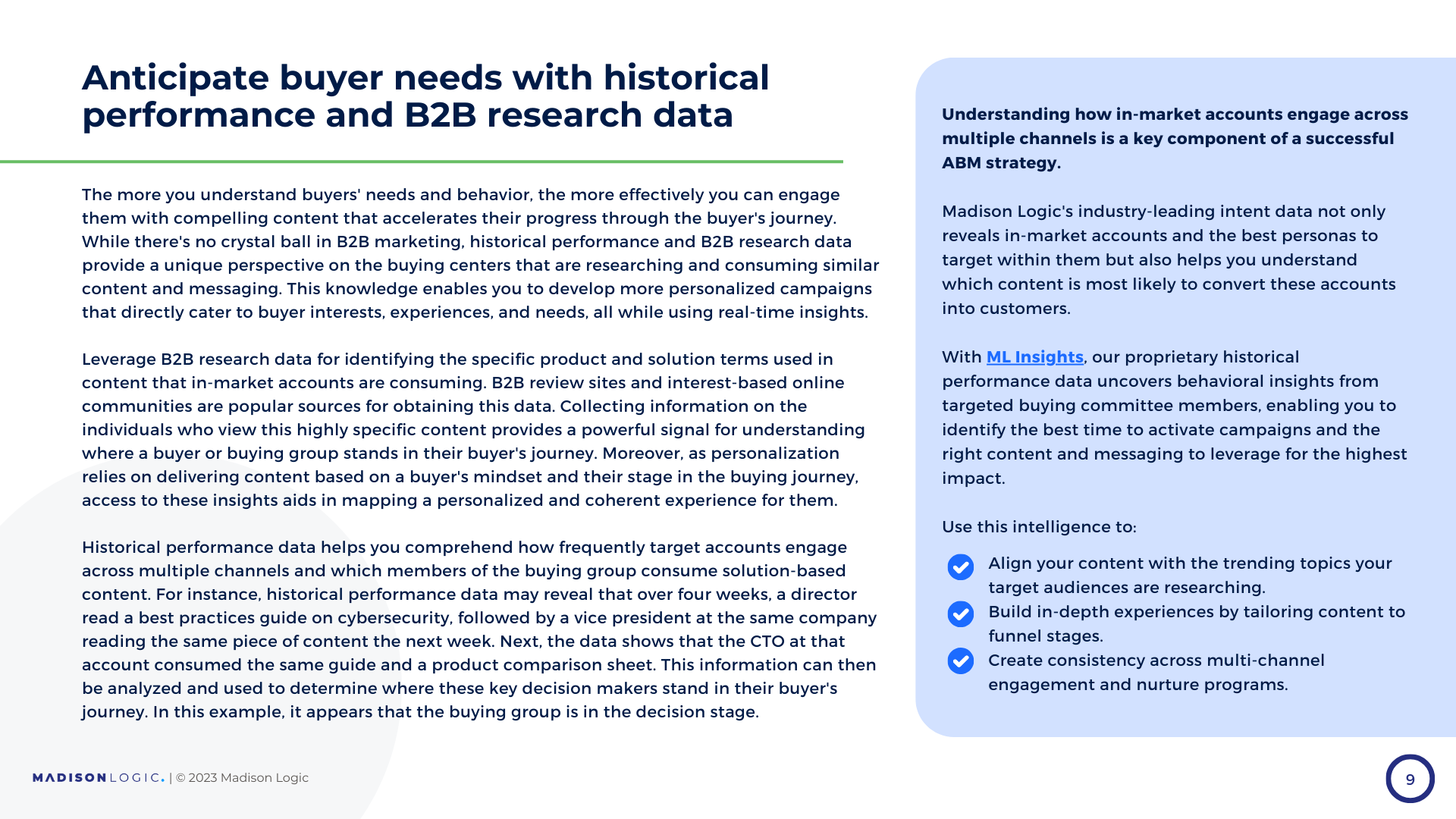This screenshot has width=1456, height=819.
Task: Click the 'Build in-depth experiences' bullet text
Action: pos(1195,623)
